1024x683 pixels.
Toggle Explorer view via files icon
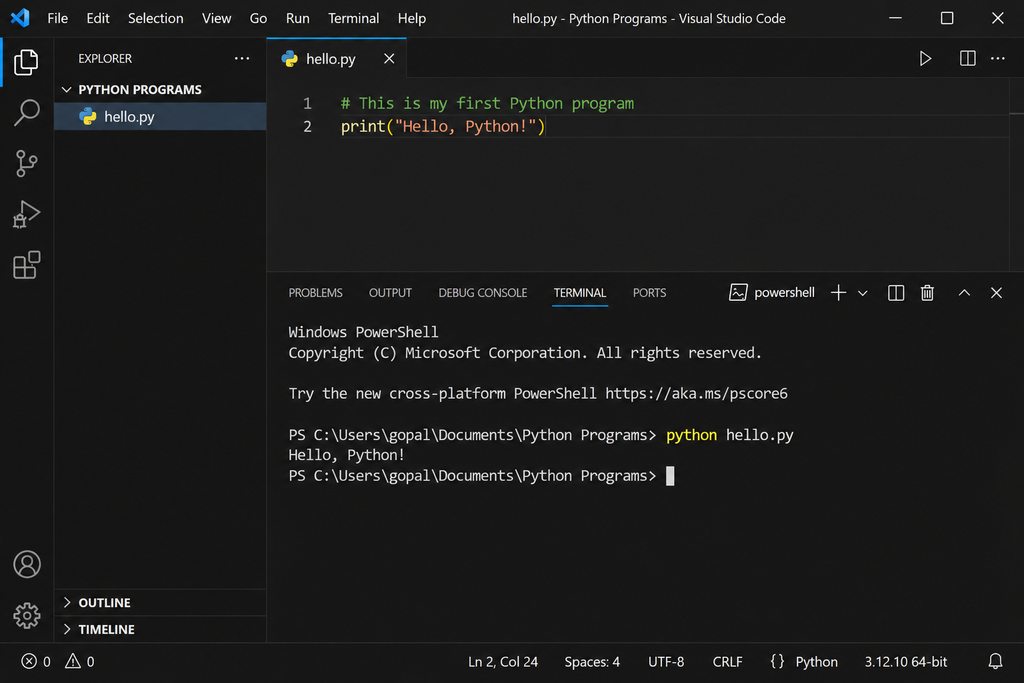coord(27,62)
